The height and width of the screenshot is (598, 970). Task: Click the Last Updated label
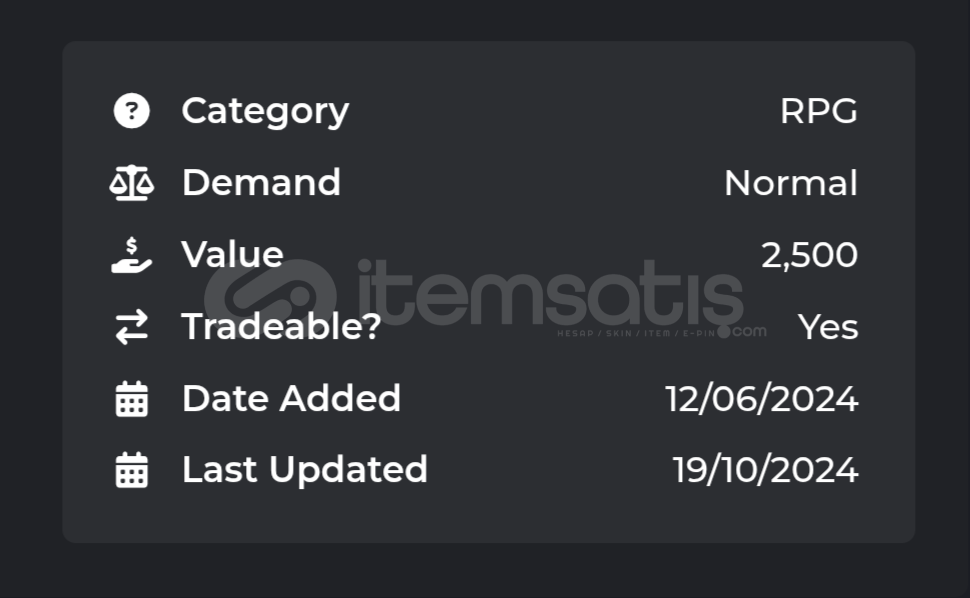[x=304, y=469]
